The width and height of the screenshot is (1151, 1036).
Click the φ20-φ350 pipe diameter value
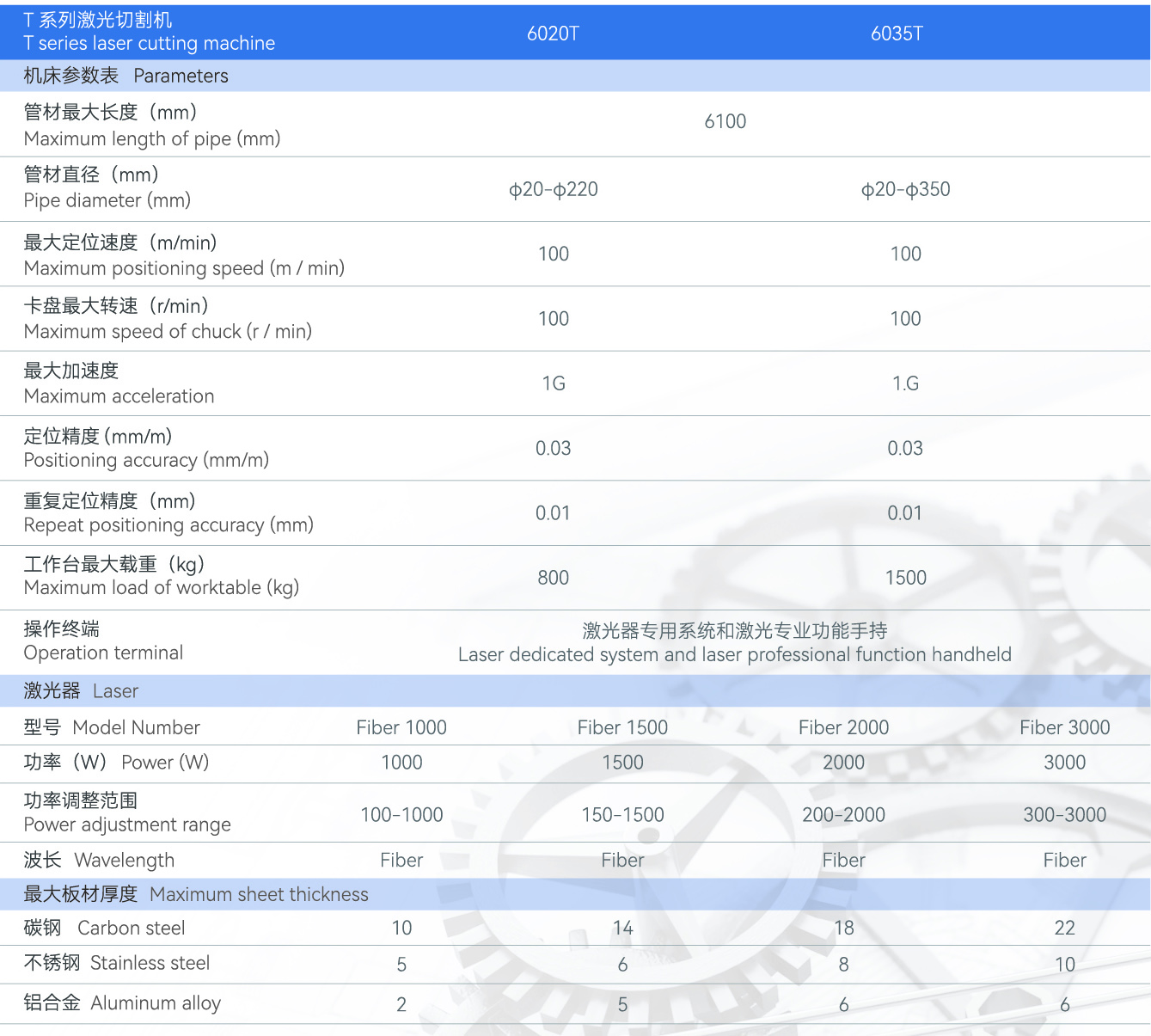tap(906, 189)
